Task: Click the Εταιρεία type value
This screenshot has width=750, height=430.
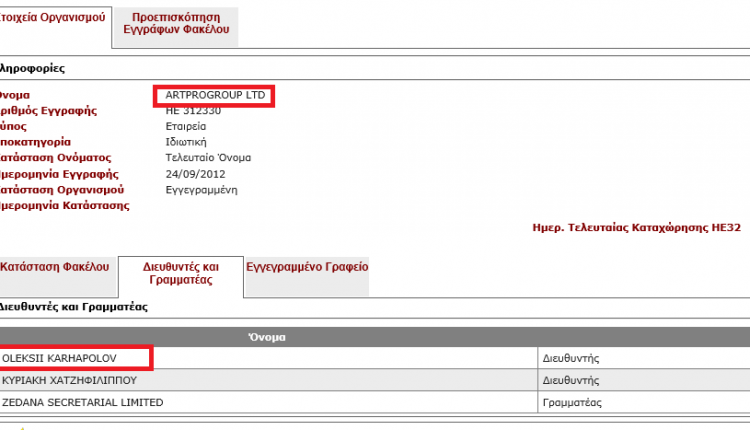Action: pos(186,127)
